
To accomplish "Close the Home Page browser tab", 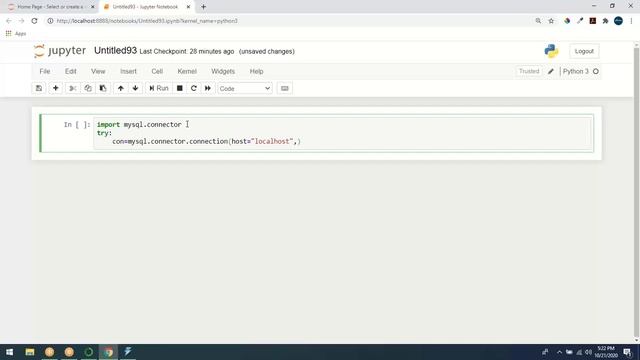I will (x=93, y=7).
